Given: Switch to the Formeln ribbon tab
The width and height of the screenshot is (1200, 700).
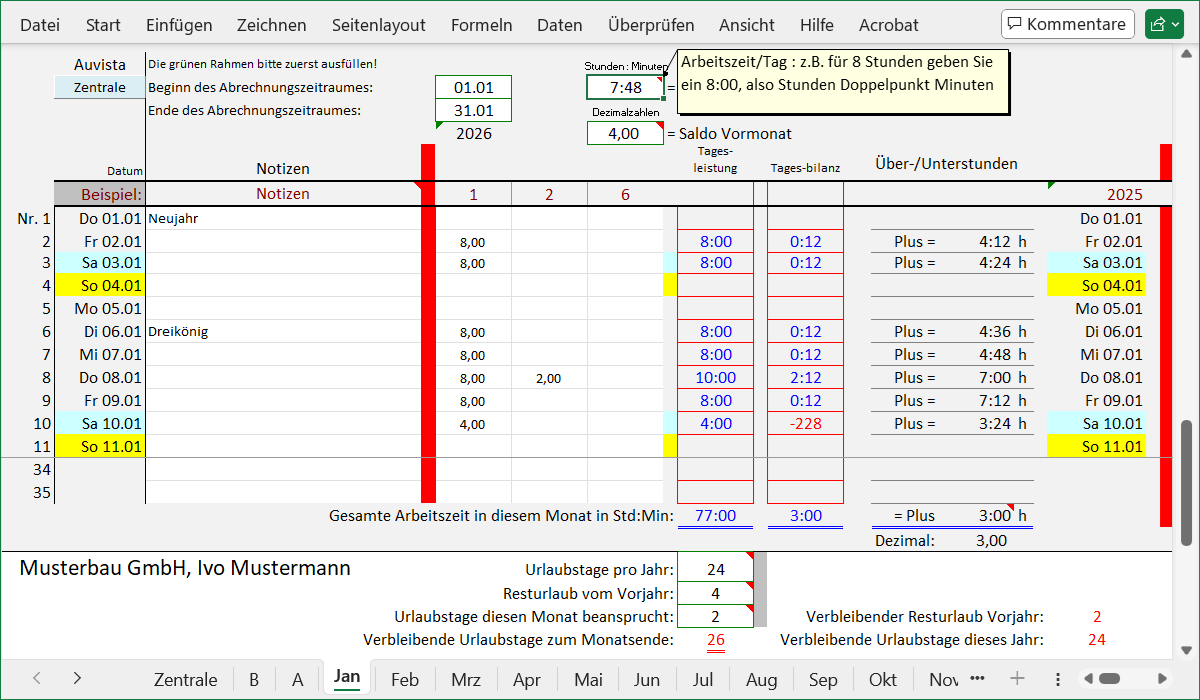Looking at the screenshot, I should point(481,25).
